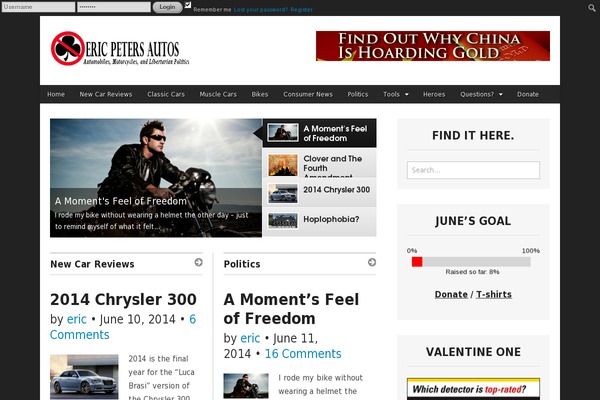Click the Username input field

click(x=38, y=7)
